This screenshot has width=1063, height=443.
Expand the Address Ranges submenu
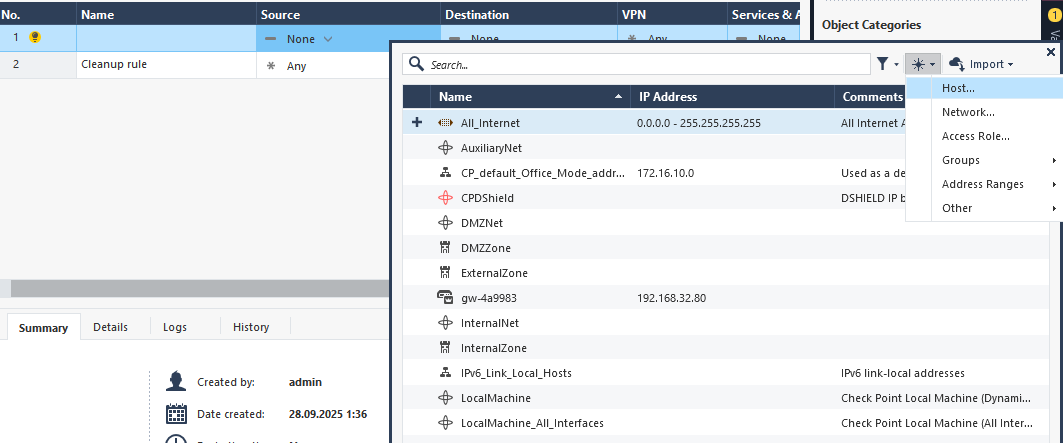pos(983,184)
